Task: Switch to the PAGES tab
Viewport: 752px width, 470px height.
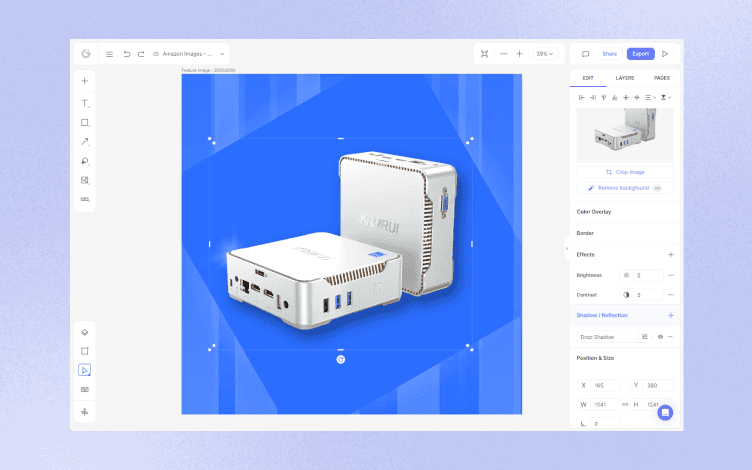Action: 661,78
